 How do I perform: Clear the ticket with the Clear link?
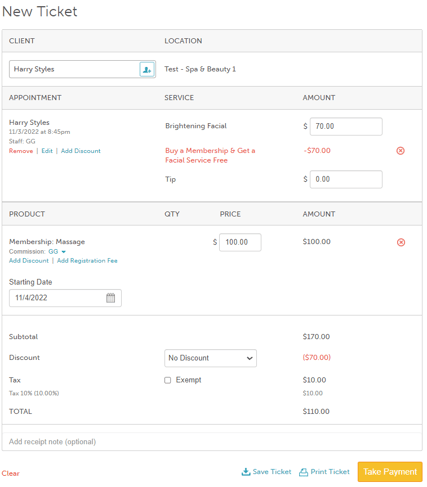click(10, 473)
